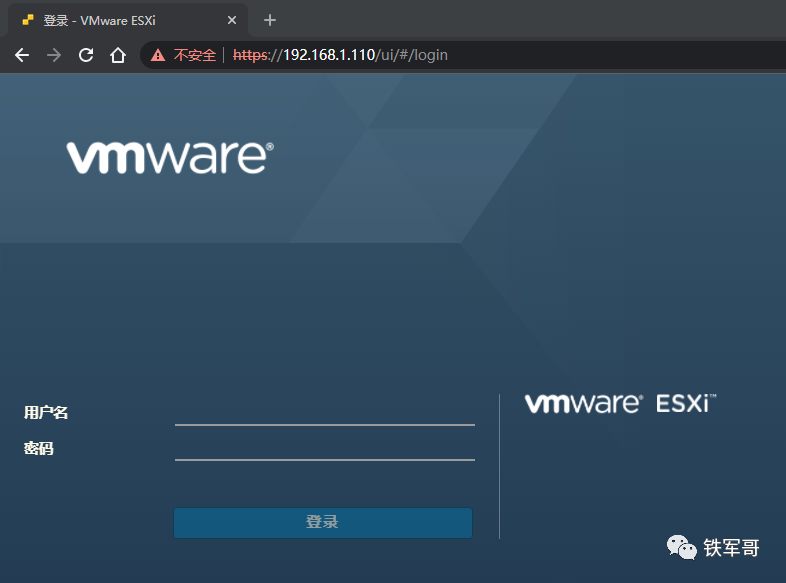Viewport: 786px width, 583px height.
Task: Click the vmware ESXi product logo
Action: pos(621,404)
